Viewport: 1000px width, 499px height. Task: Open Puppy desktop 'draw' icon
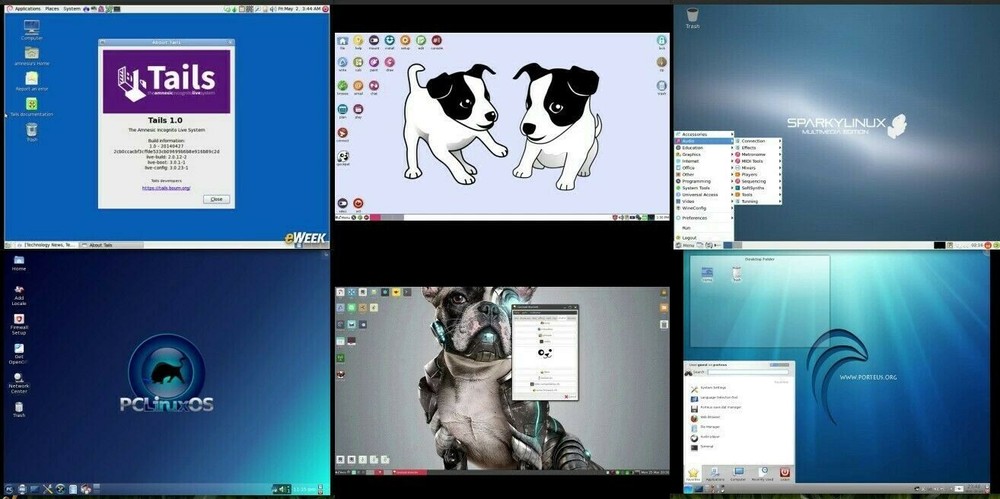point(390,63)
